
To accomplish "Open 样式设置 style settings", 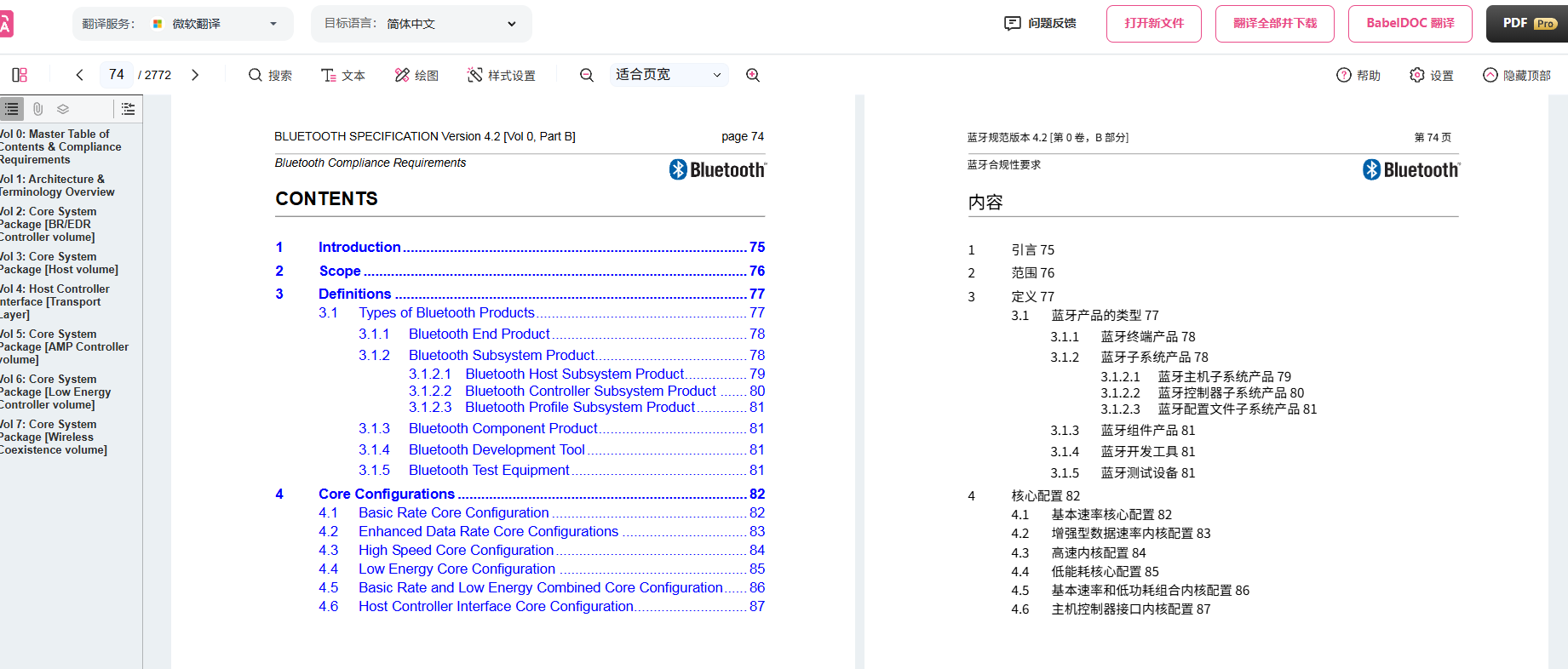I will click(502, 75).
